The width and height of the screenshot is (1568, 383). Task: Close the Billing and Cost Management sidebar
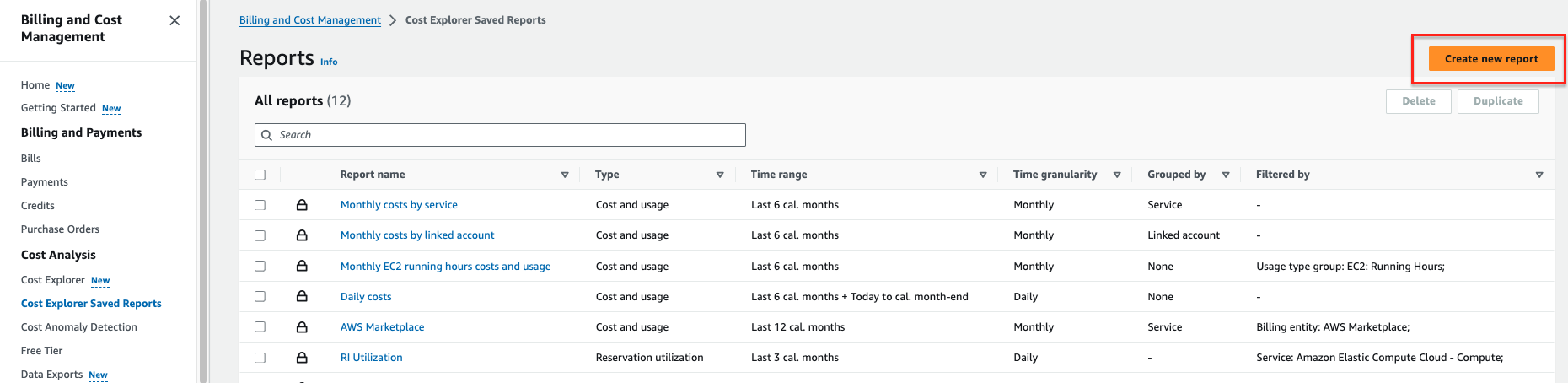(175, 20)
